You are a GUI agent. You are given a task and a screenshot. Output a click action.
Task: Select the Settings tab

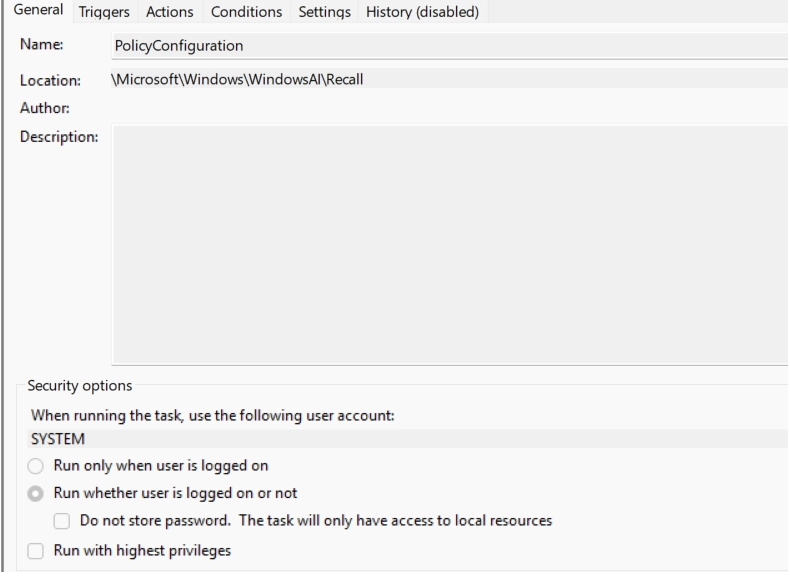pos(326,12)
